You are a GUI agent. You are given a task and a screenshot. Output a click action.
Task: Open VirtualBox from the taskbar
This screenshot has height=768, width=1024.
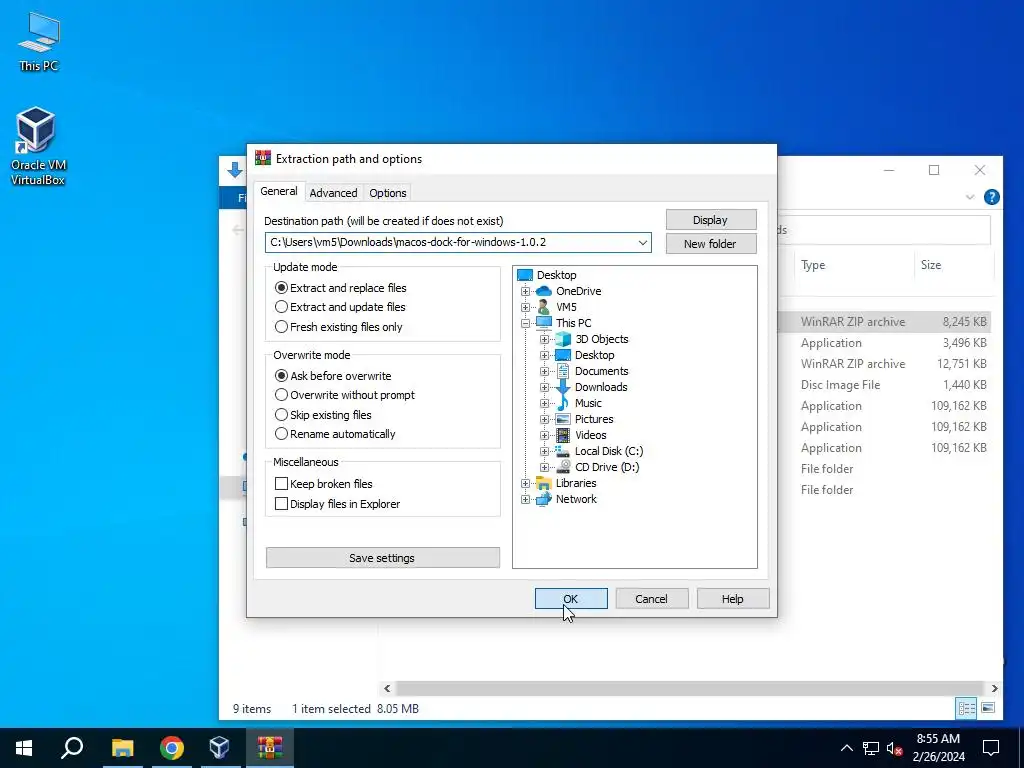[219, 748]
